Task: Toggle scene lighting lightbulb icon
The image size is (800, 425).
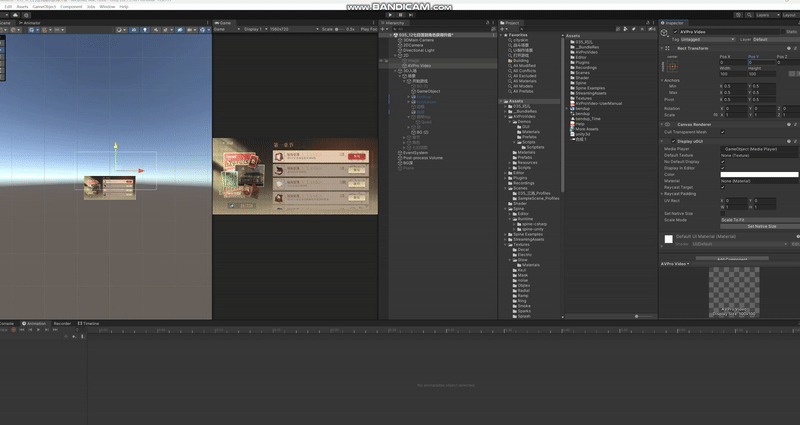Action: (145, 30)
